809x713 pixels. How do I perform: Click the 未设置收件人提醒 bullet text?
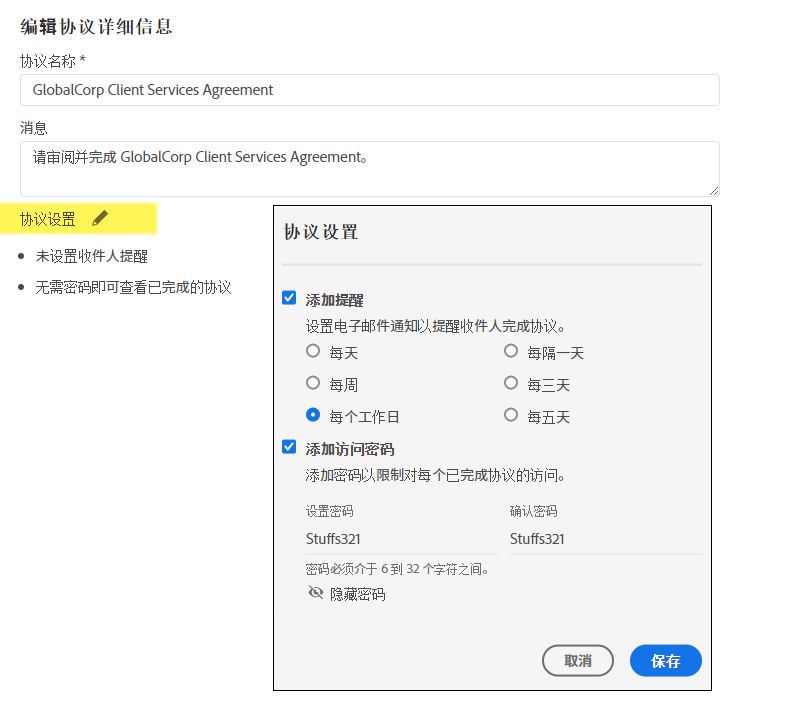(92, 256)
